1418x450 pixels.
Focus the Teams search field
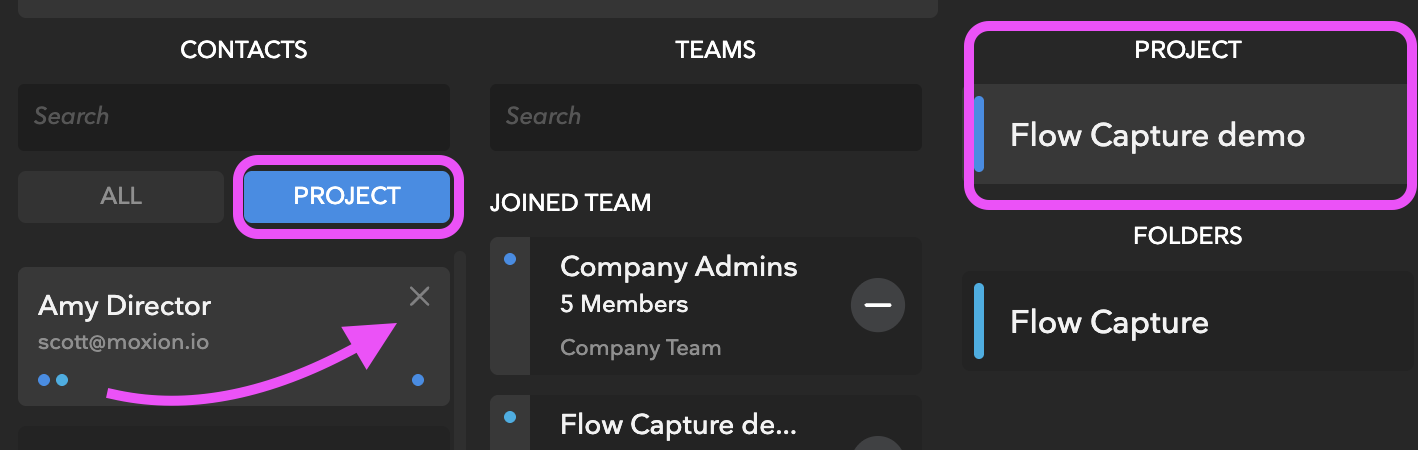pos(705,116)
